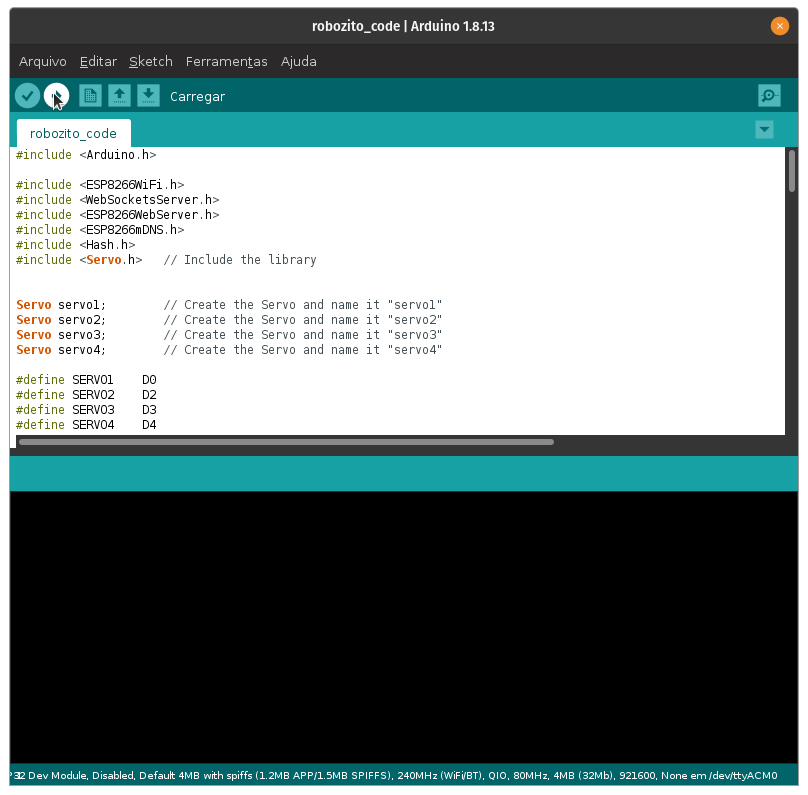
Task: Click the orange 'Servo' in the include line
Action: [104, 260]
